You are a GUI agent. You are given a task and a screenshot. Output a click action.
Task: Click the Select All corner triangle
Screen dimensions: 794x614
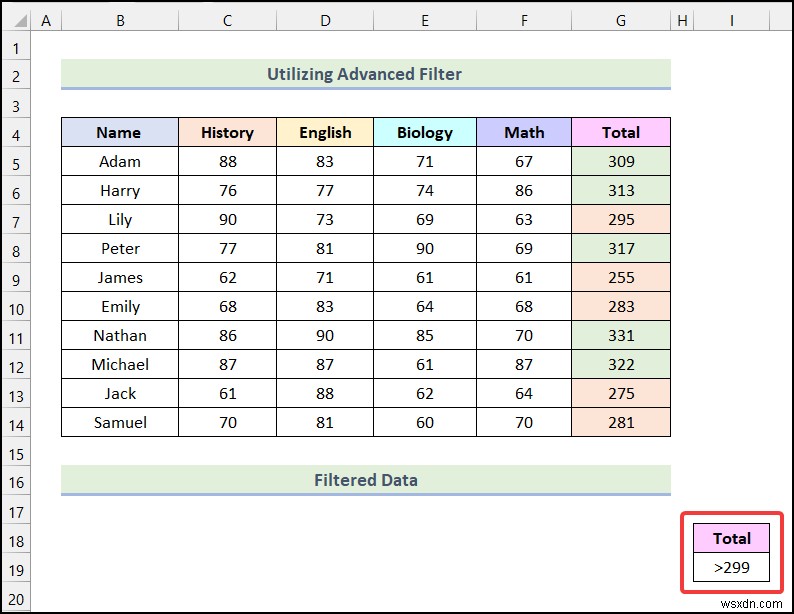pos(20,21)
